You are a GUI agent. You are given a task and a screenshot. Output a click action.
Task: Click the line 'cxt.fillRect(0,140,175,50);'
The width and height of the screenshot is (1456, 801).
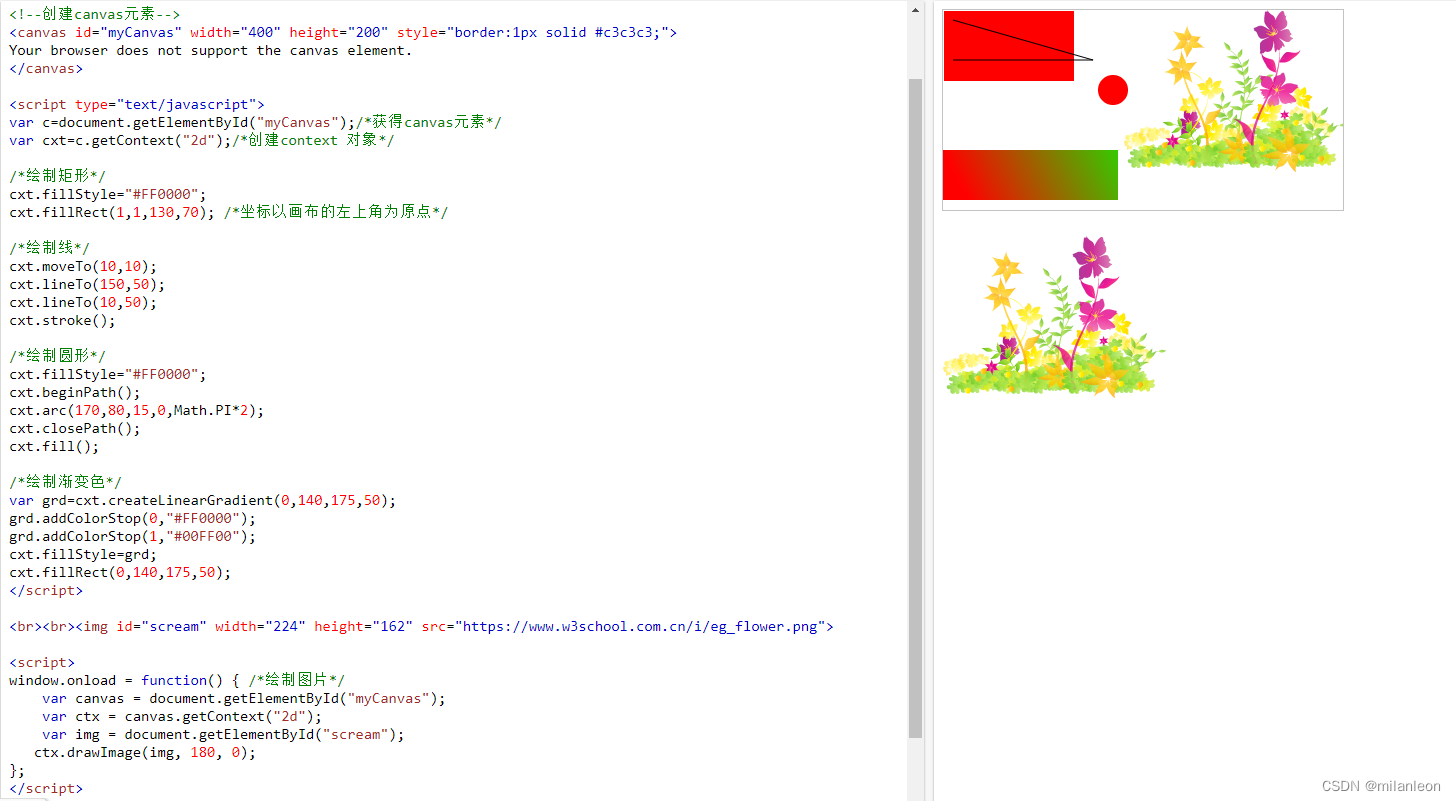pyautogui.click(x=120, y=572)
